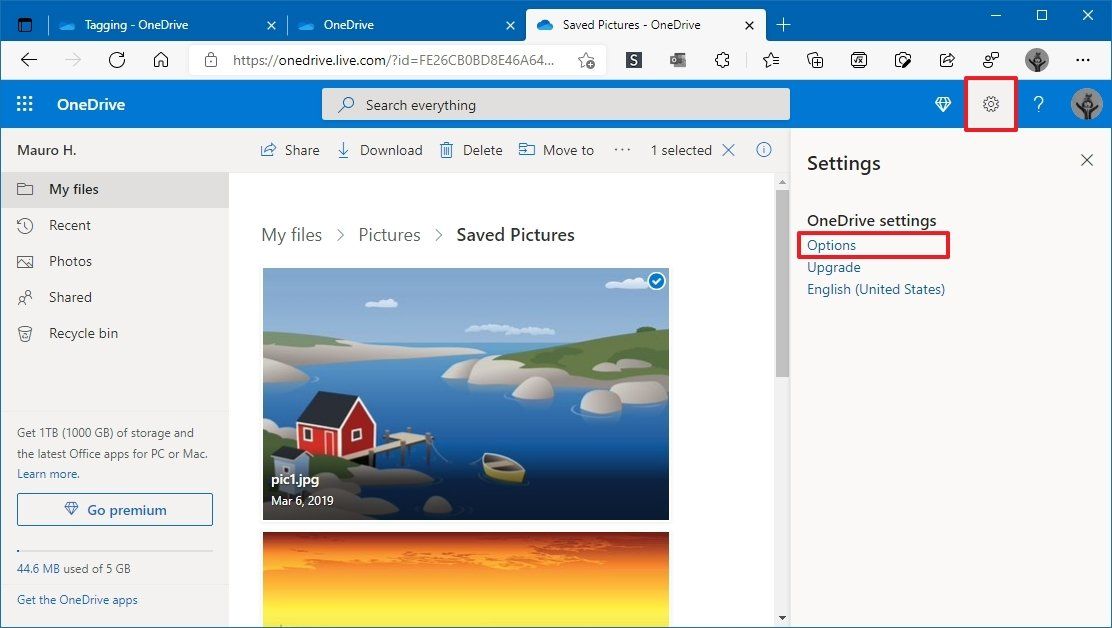Open browser settings with three-dot menu
Screen dimensions: 1112x628
tap(1083, 60)
